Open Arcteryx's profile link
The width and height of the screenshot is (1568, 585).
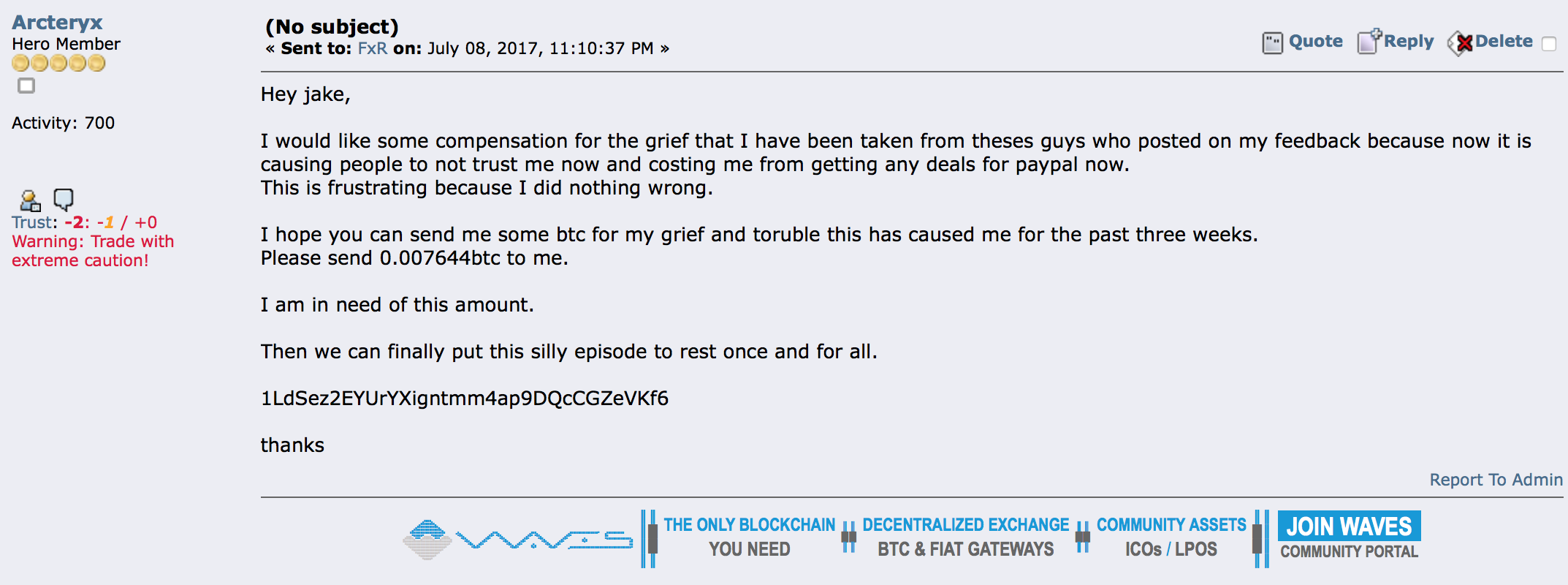coord(57,23)
